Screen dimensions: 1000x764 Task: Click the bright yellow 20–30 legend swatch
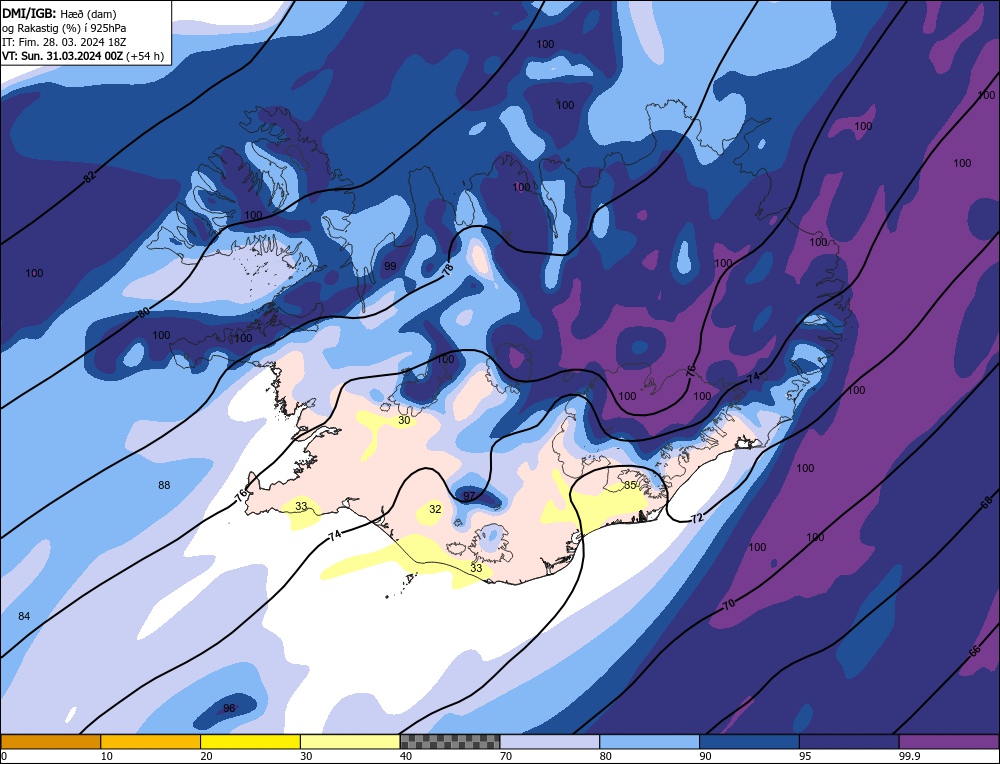250,741
